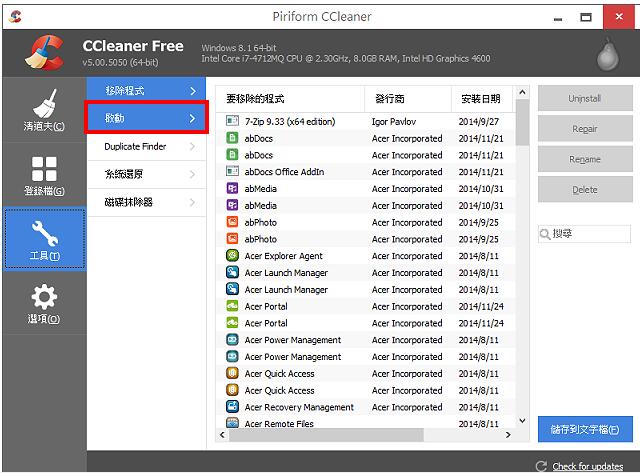
Task: Click the Acer Explorer Agent icon
Action: pos(232,255)
